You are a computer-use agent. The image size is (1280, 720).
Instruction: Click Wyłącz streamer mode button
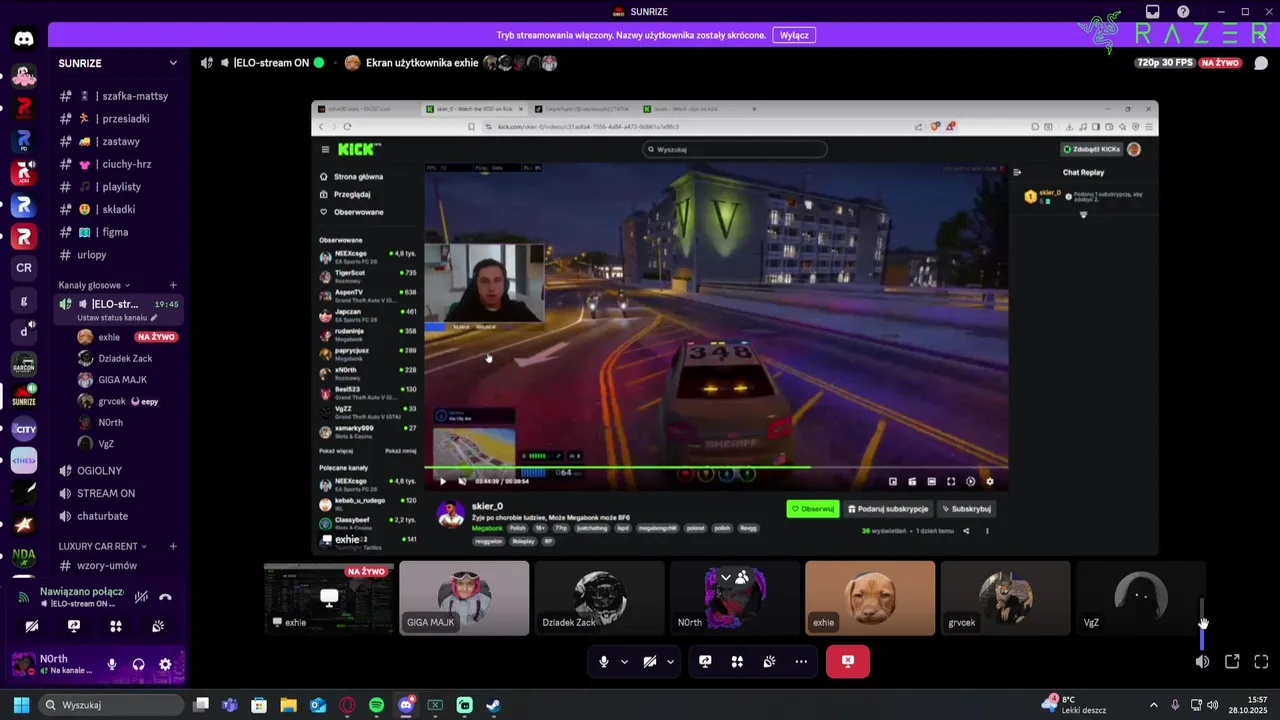click(x=794, y=35)
